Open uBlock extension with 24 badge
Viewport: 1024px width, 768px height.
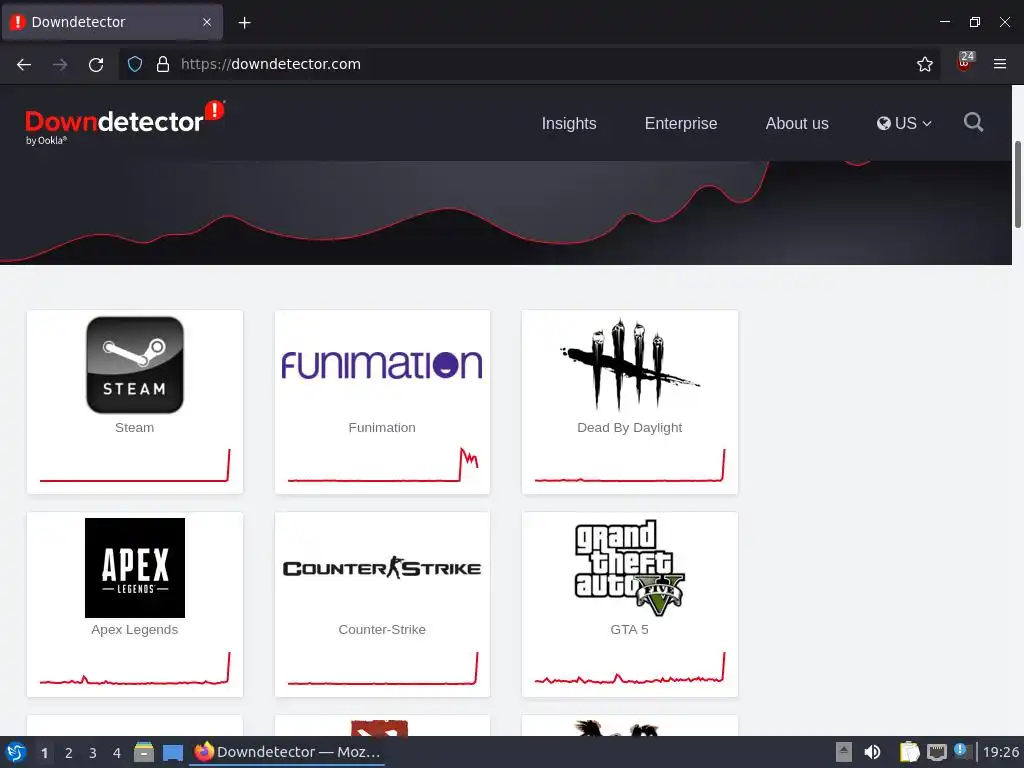pos(965,62)
